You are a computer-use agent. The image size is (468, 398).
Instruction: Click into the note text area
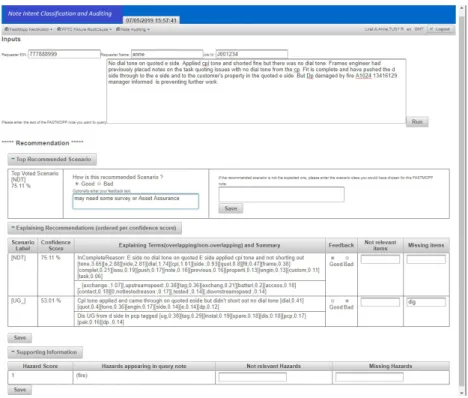coord(256,91)
